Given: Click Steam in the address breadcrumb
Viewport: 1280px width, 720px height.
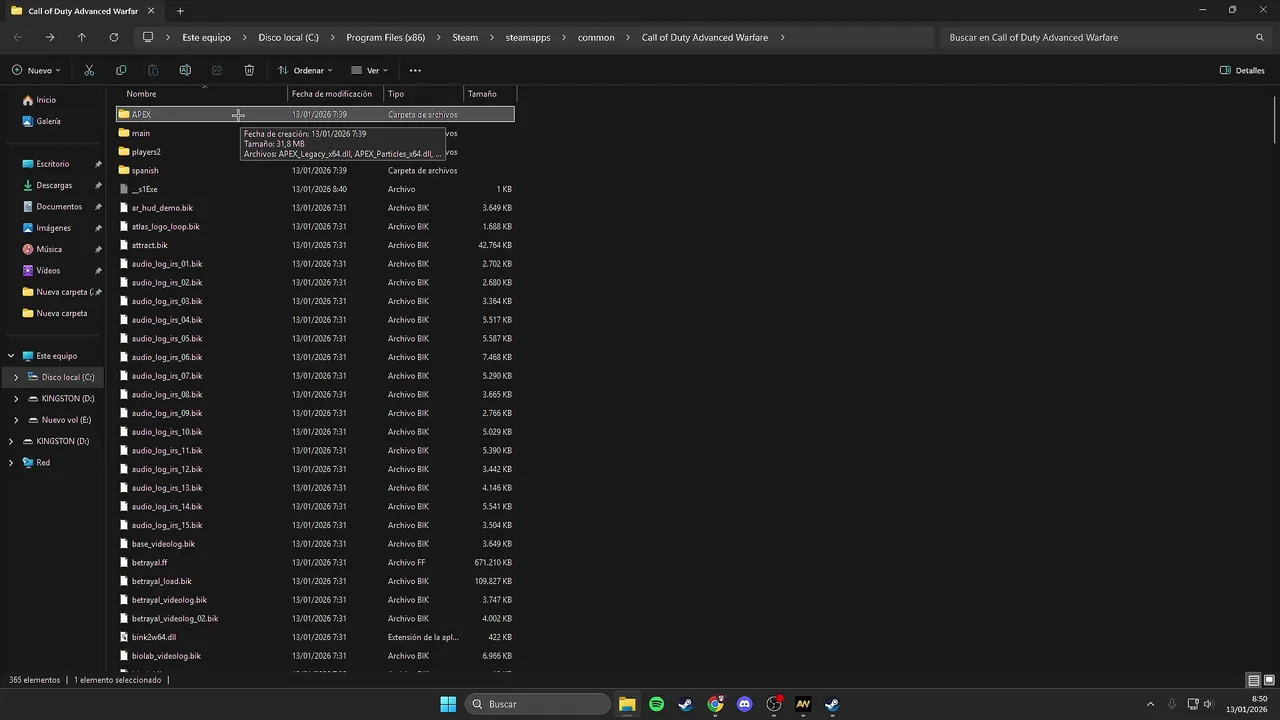Looking at the screenshot, I should click(x=465, y=37).
